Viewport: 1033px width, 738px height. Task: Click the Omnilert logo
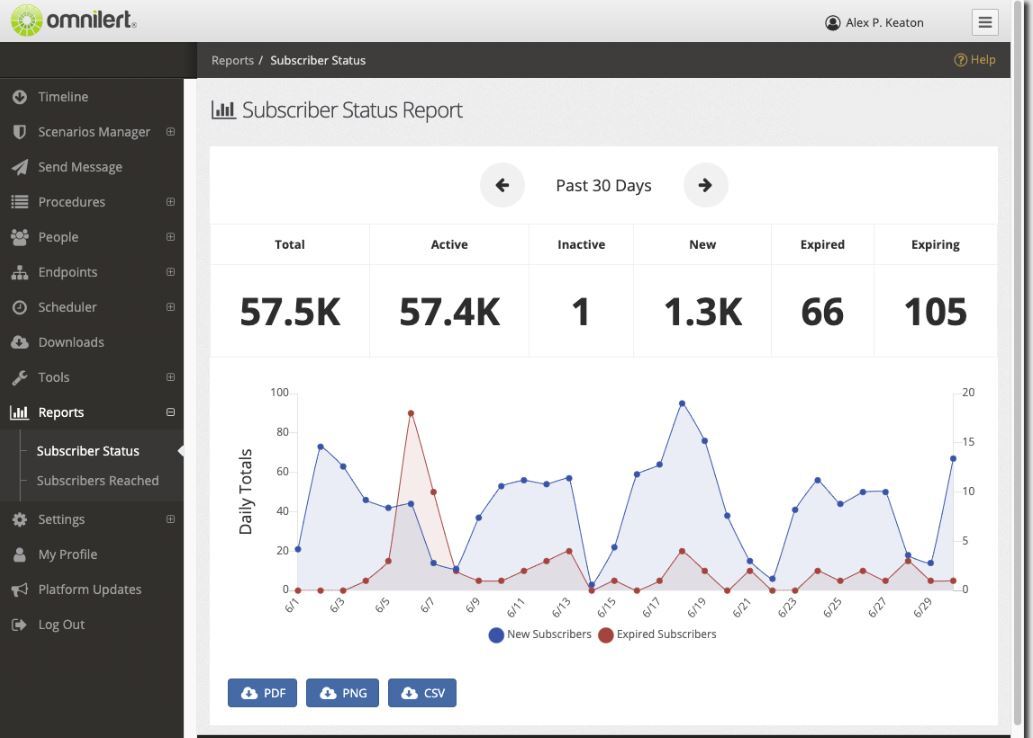point(73,21)
